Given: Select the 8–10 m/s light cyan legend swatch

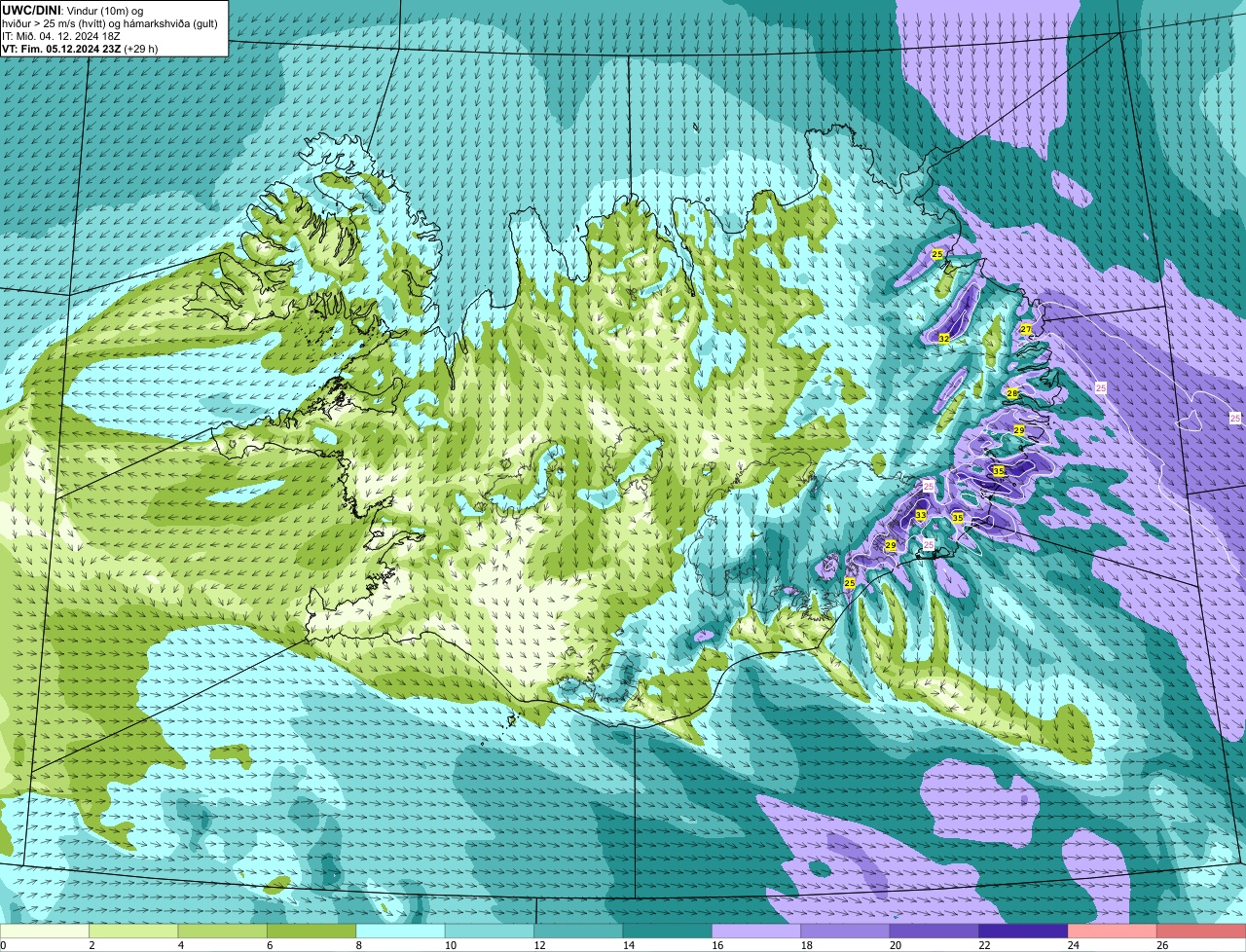Looking at the screenshot, I should tap(401, 931).
